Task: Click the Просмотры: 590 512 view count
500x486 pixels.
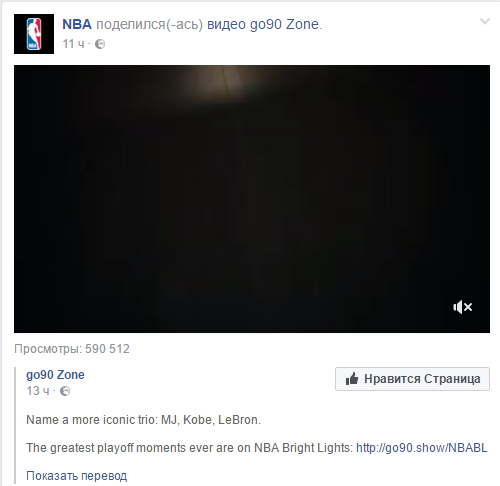Action: pyautogui.click(x=72, y=349)
